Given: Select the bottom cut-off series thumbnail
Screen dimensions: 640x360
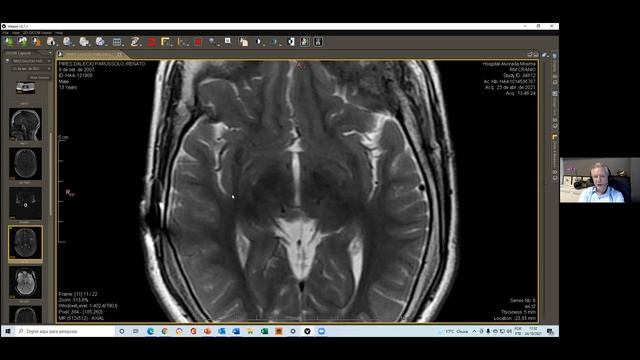Looking at the screenshot, I should (25, 314).
